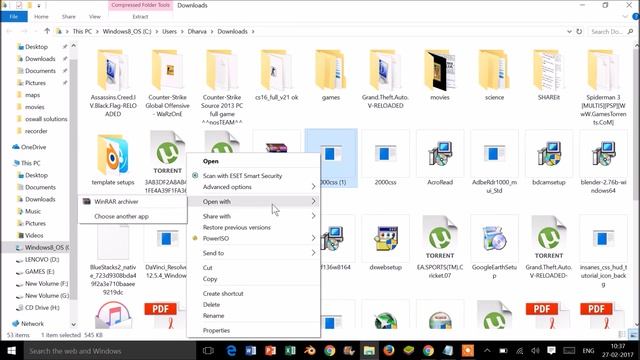
Task: Click Windows8_OS (C:) in the breadcrumb
Action: coord(127,31)
